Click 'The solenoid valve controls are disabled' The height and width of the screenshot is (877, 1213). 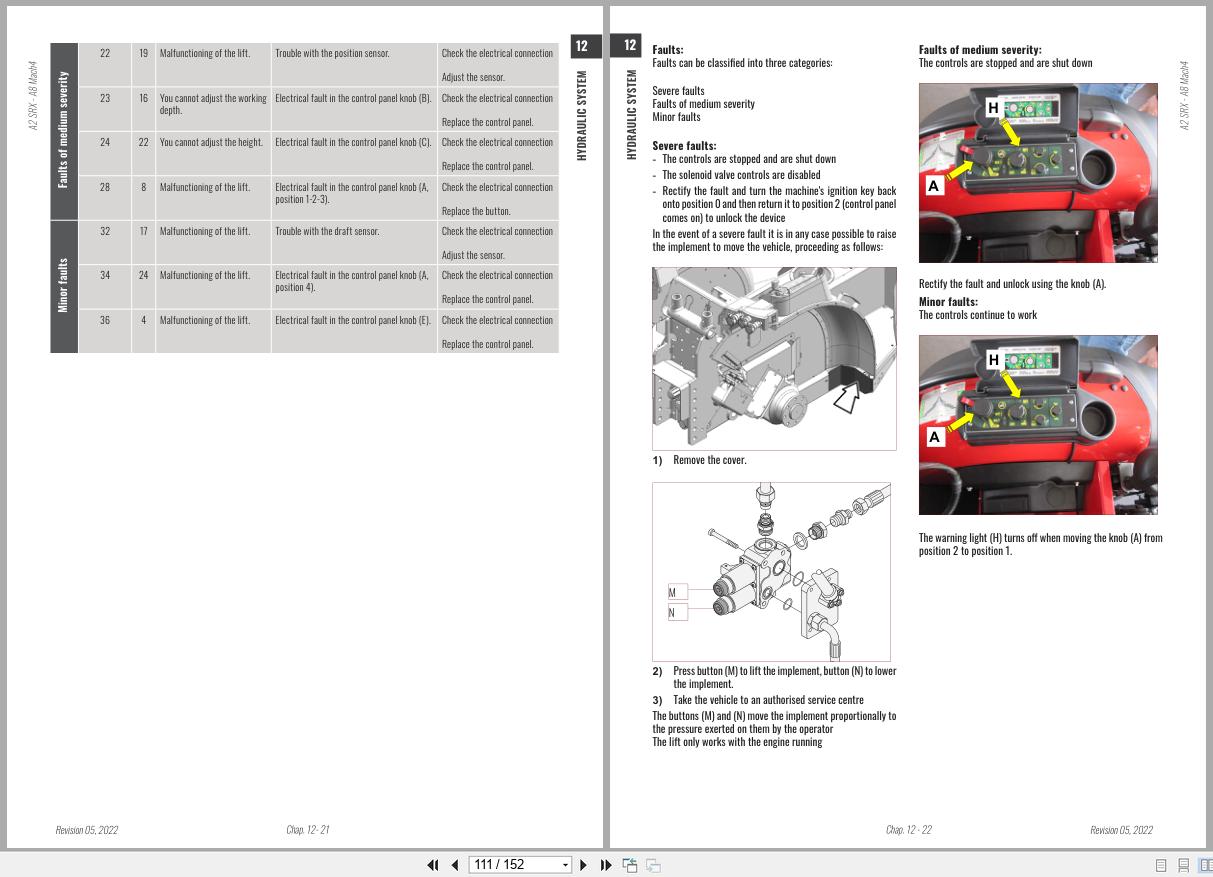pos(741,174)
